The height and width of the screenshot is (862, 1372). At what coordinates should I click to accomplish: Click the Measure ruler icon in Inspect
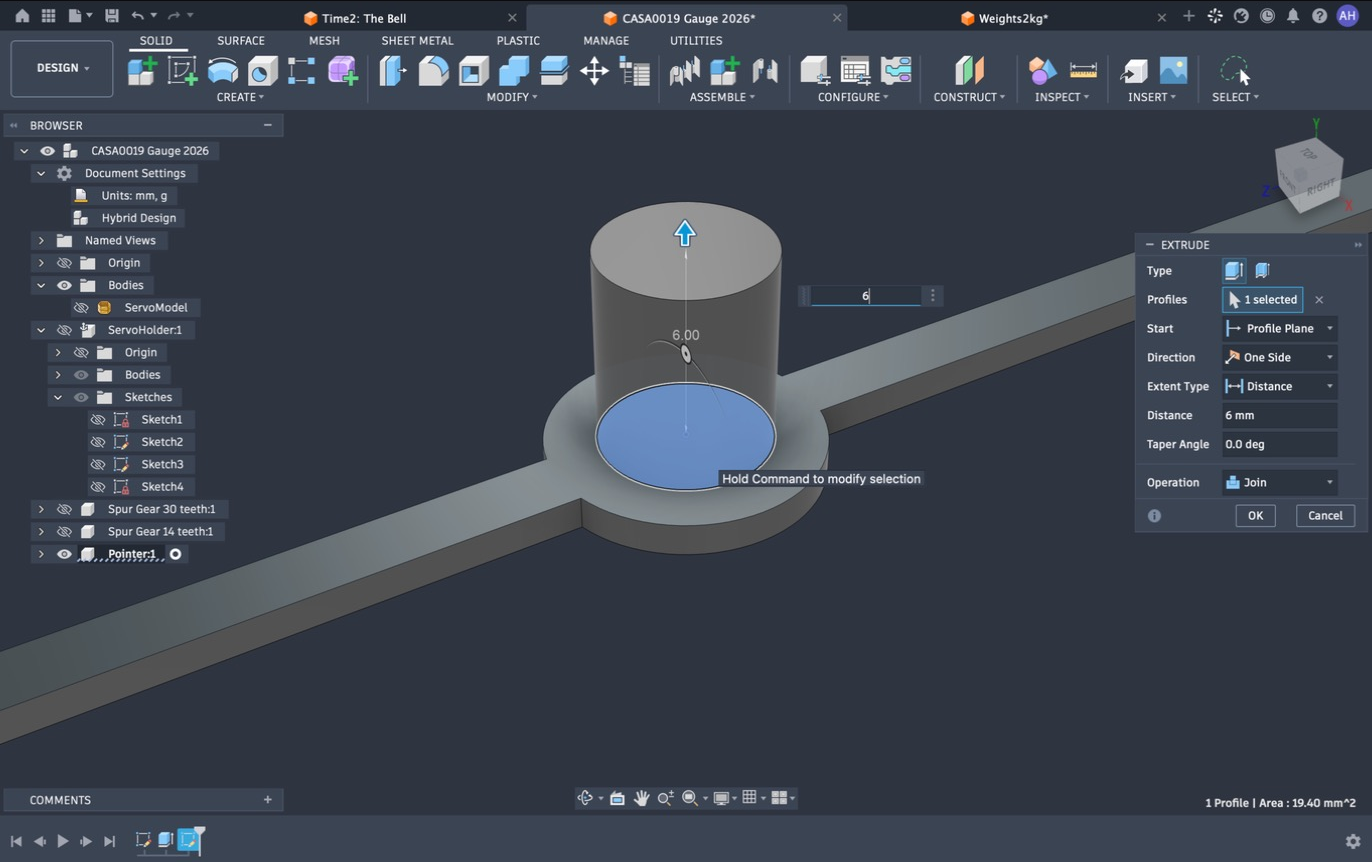(1083, 70)
